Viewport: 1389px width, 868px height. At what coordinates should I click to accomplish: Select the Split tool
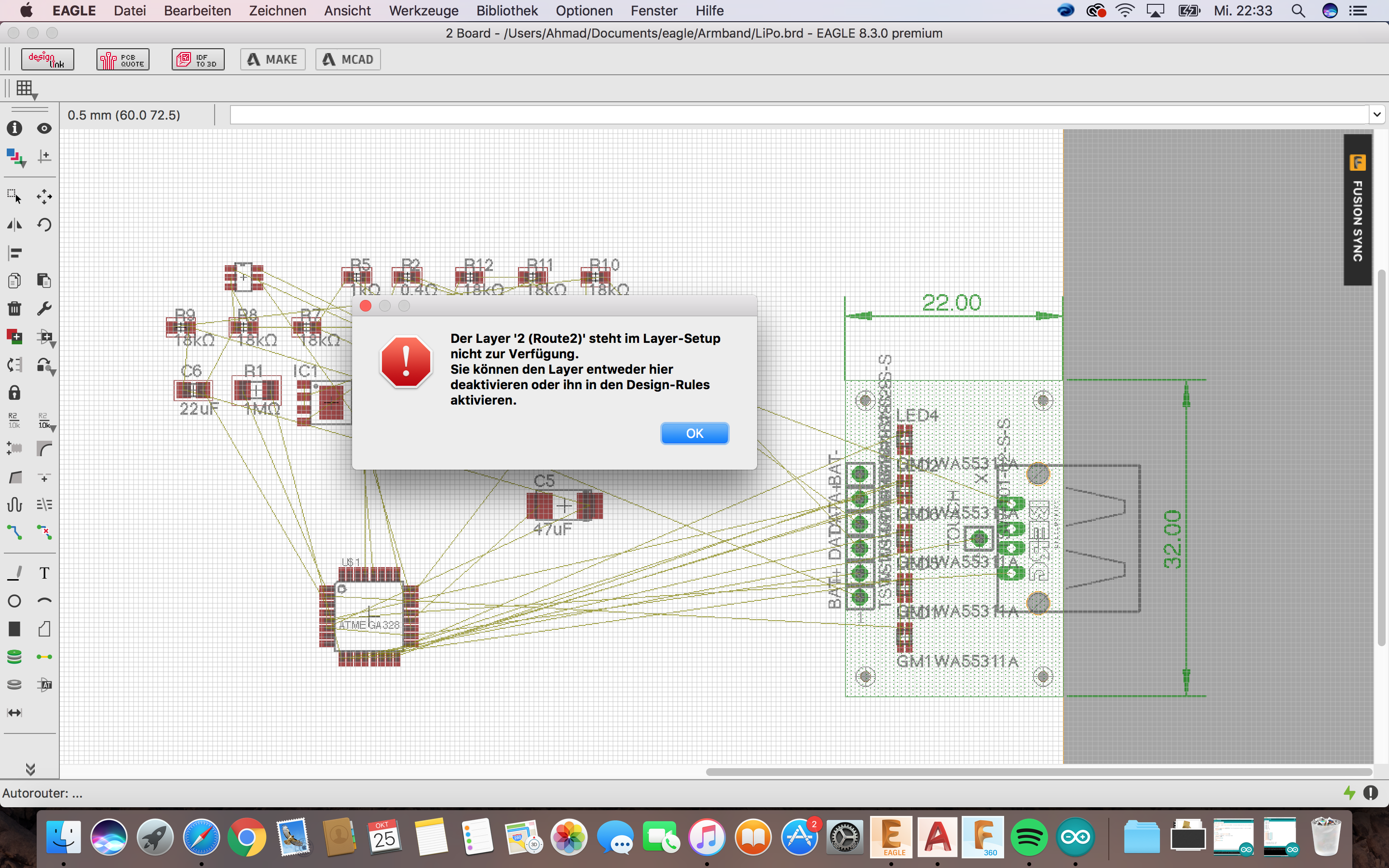pyautogui.click(x=14, y=476)
